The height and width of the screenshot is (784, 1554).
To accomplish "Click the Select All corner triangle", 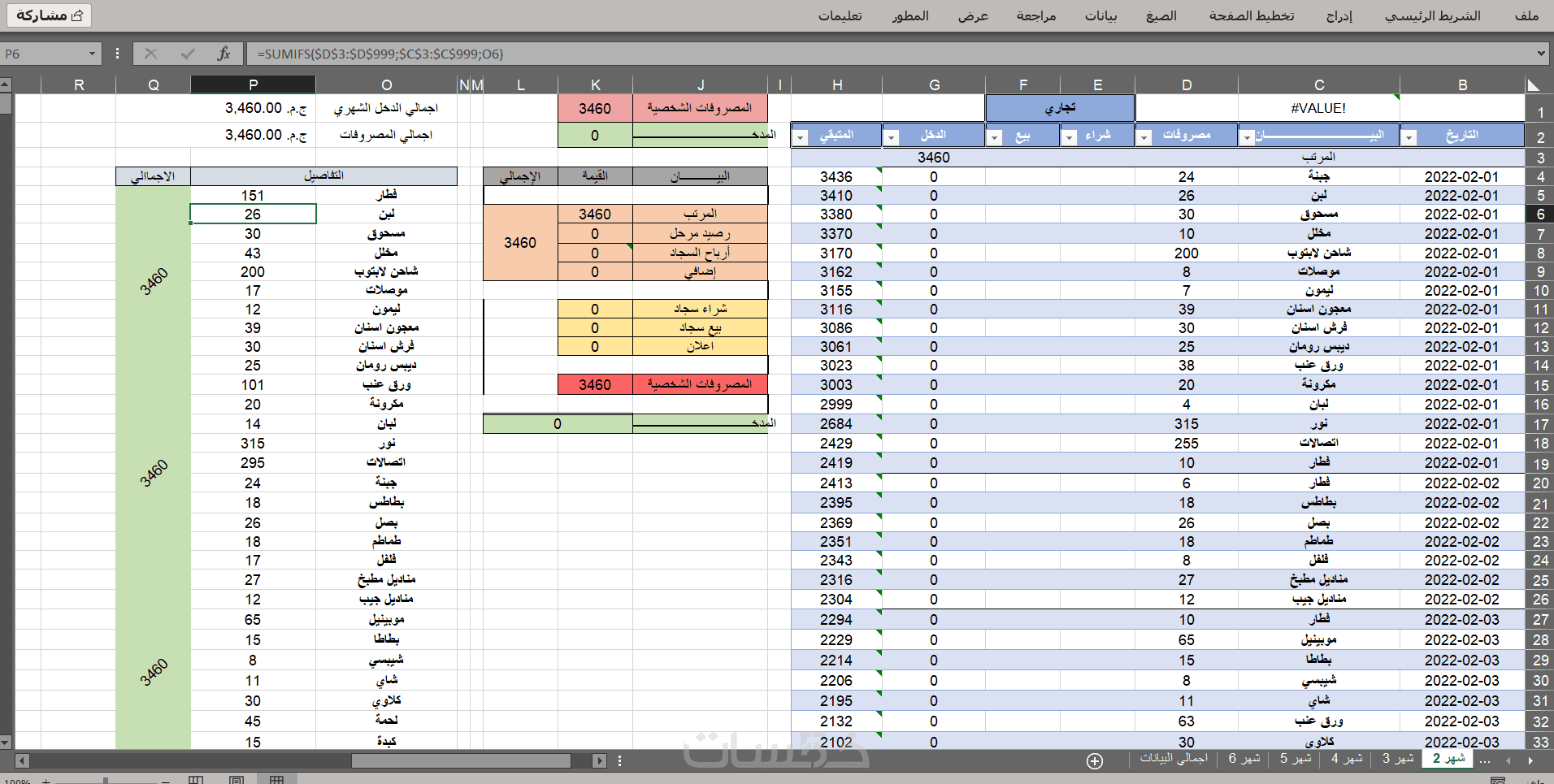I will tap(1534, 84).
